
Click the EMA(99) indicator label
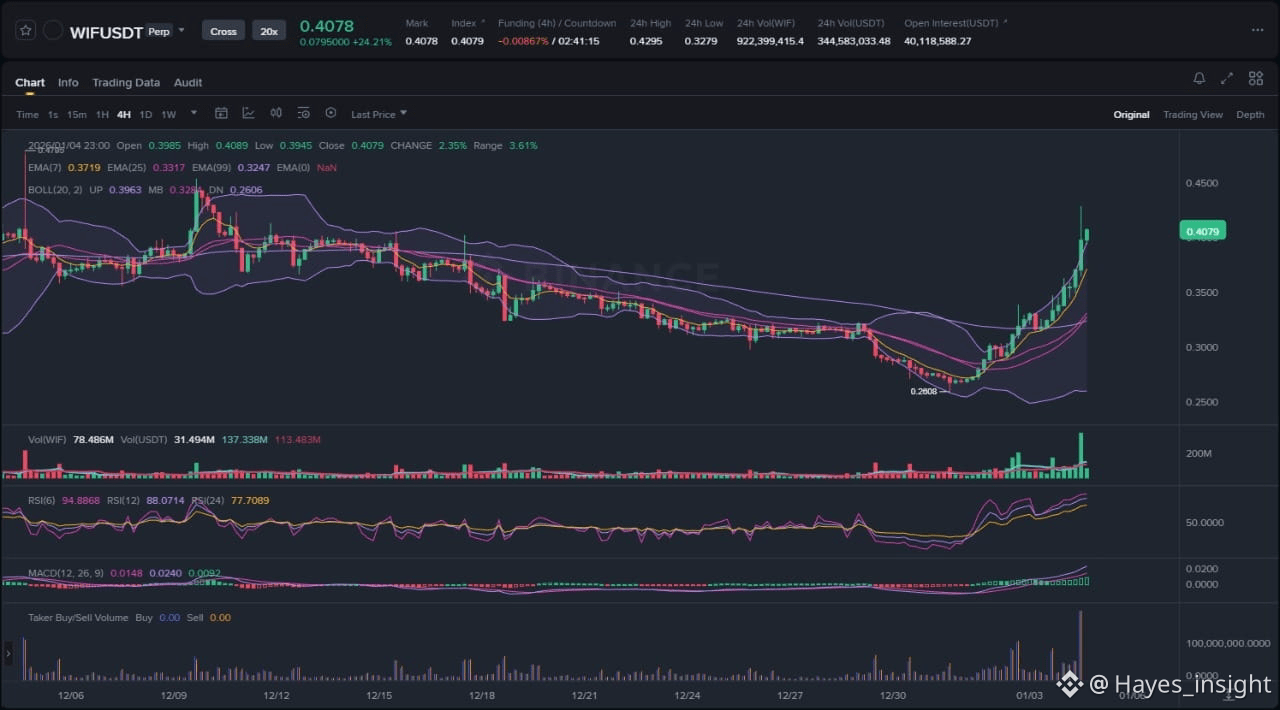(x=211, y=167)
